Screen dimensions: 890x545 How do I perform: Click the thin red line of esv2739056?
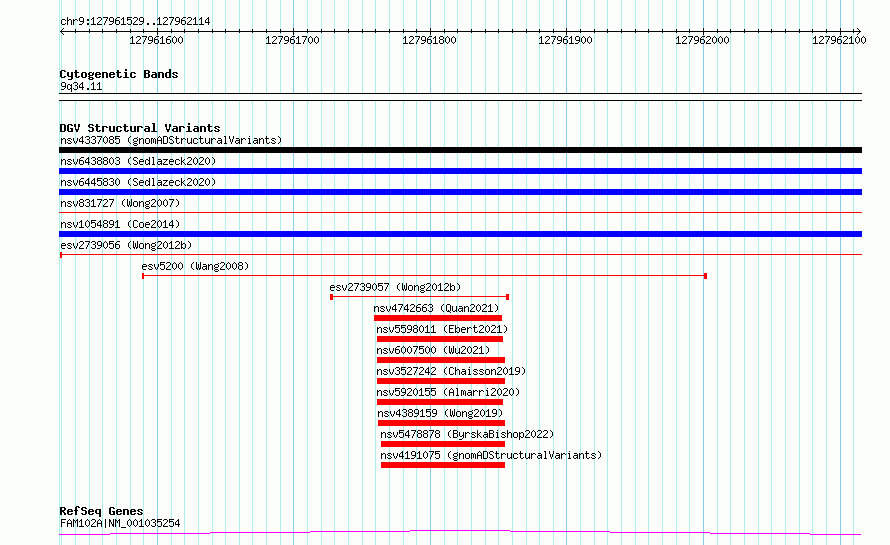(x=460, y=254)
